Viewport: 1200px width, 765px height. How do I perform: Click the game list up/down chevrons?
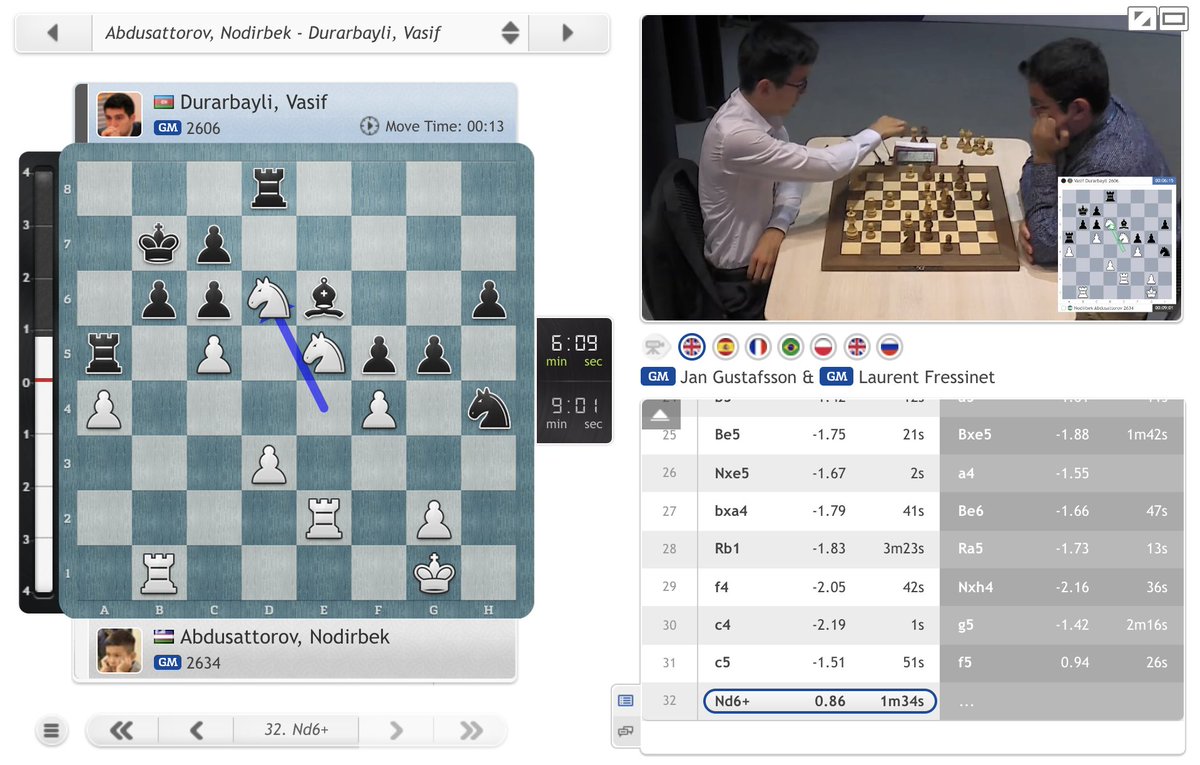click(510, 33)
